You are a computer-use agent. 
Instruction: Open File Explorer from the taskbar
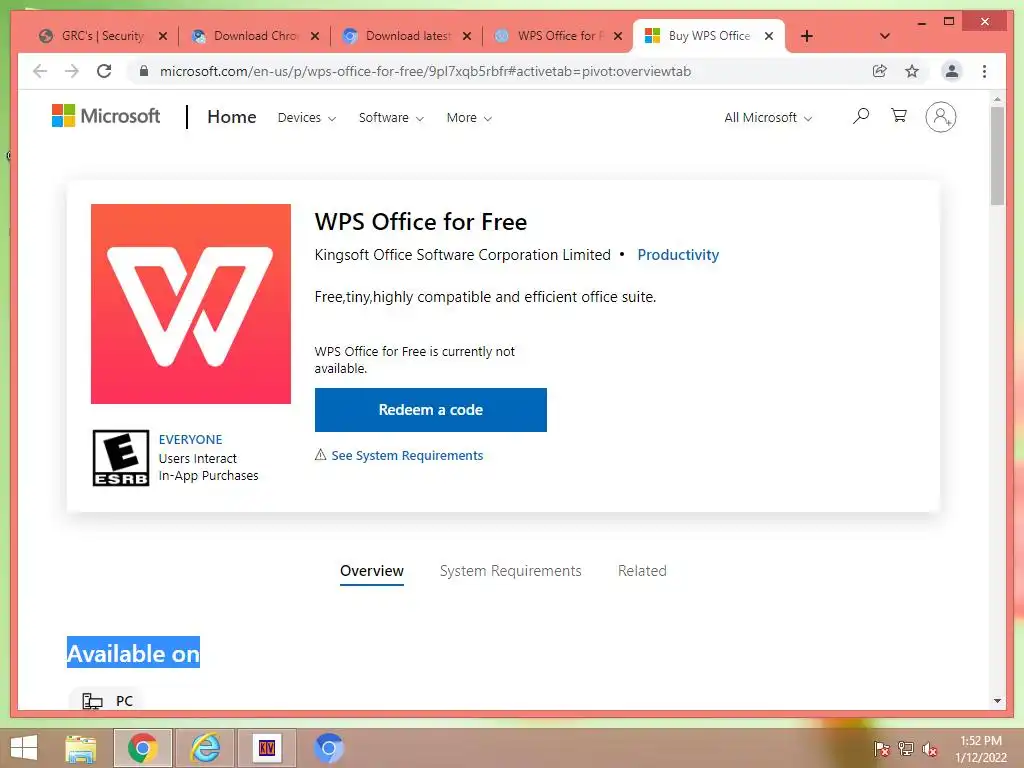coord(80,748)
